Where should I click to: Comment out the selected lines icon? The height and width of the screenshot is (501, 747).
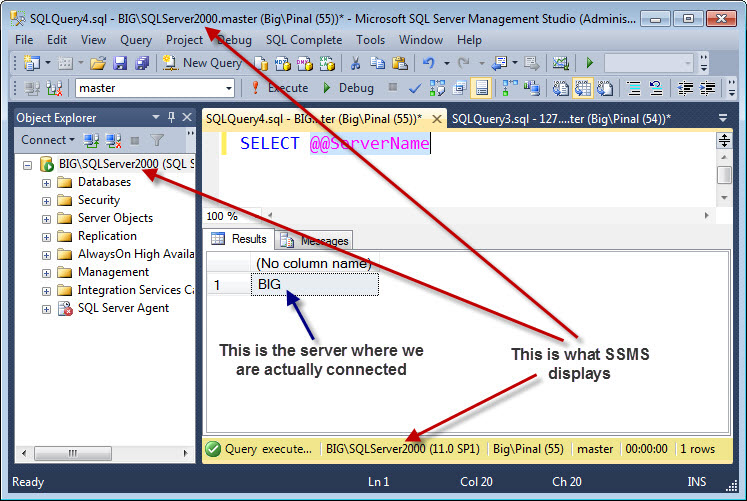(x=634, y=88)
